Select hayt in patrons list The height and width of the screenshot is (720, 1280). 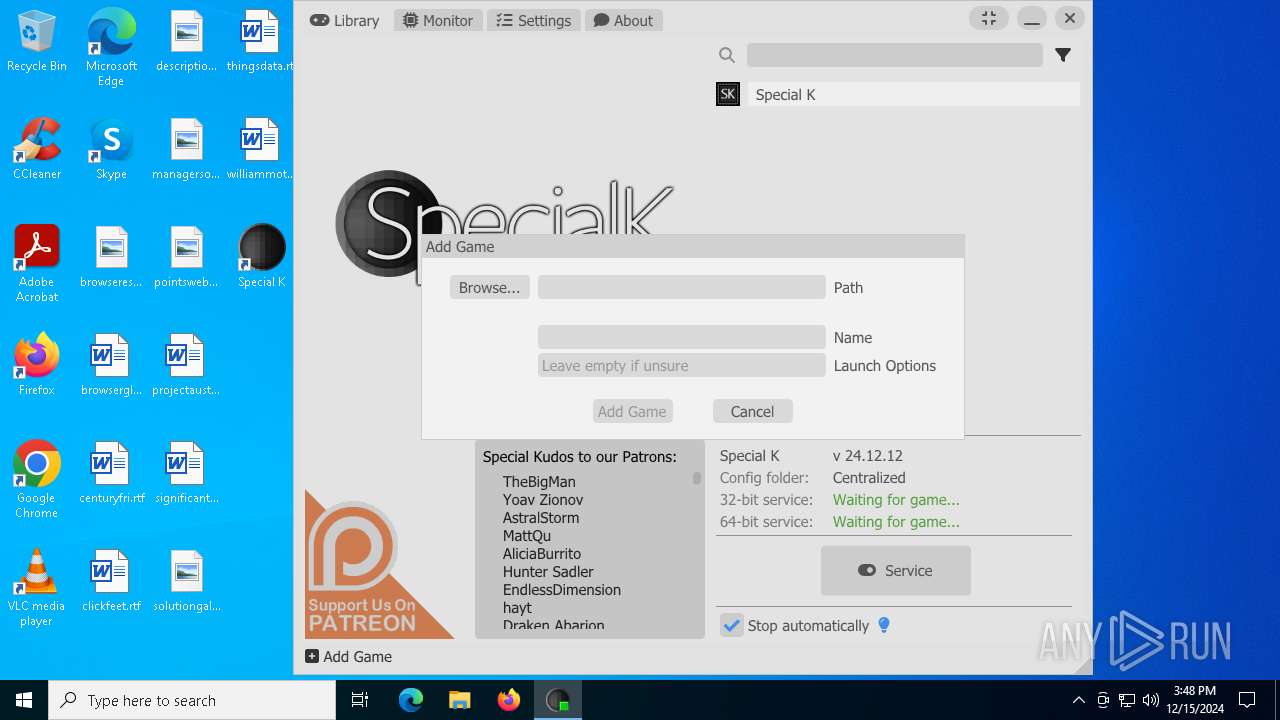tap(517, 608)
